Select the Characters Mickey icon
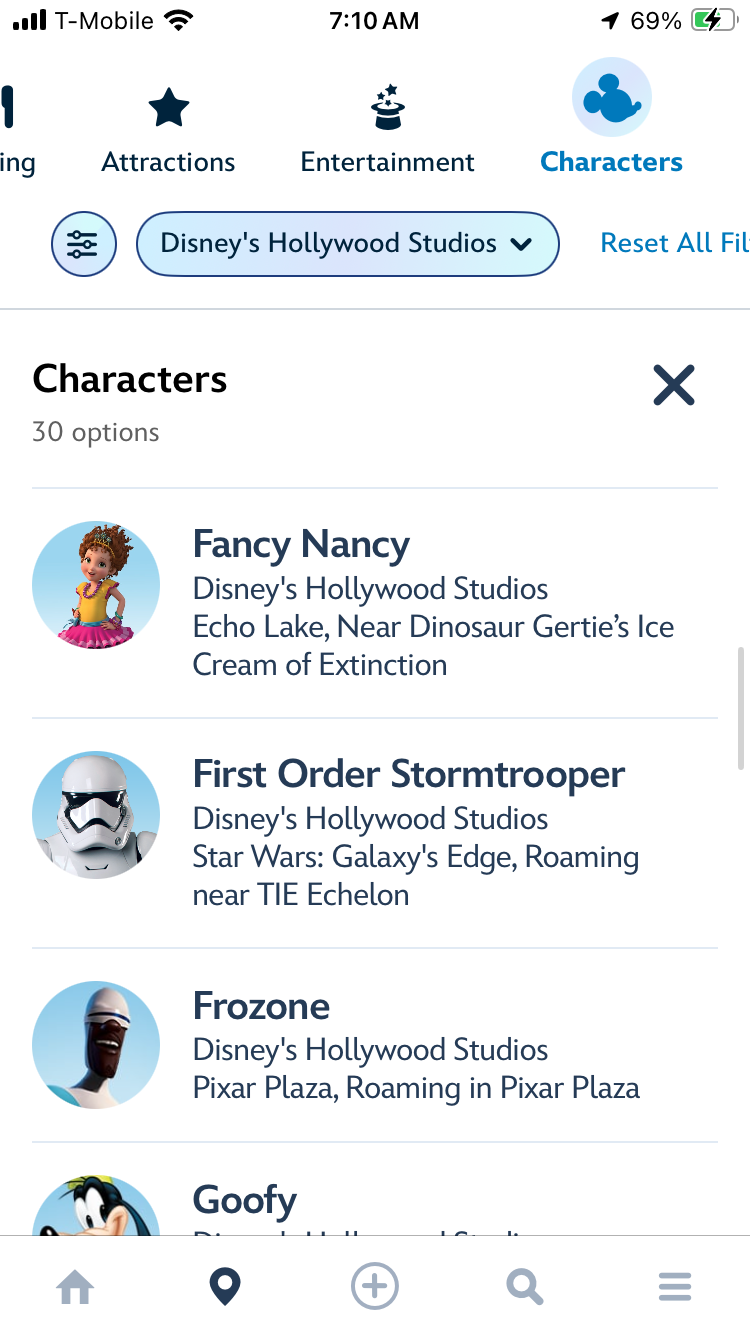Image resolution: width=750 pixels, height=1334 pixels. 611,98
